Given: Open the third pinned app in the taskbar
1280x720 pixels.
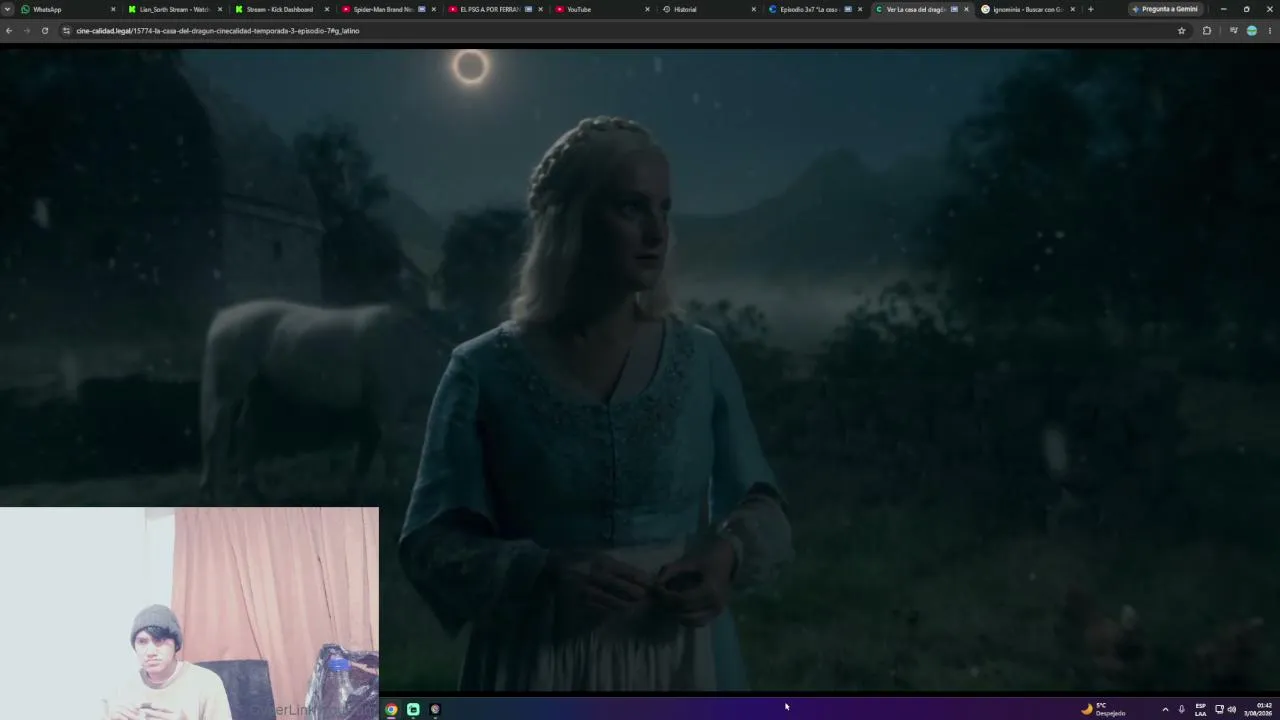Looking at the screenshot, I should pos(435,709).
